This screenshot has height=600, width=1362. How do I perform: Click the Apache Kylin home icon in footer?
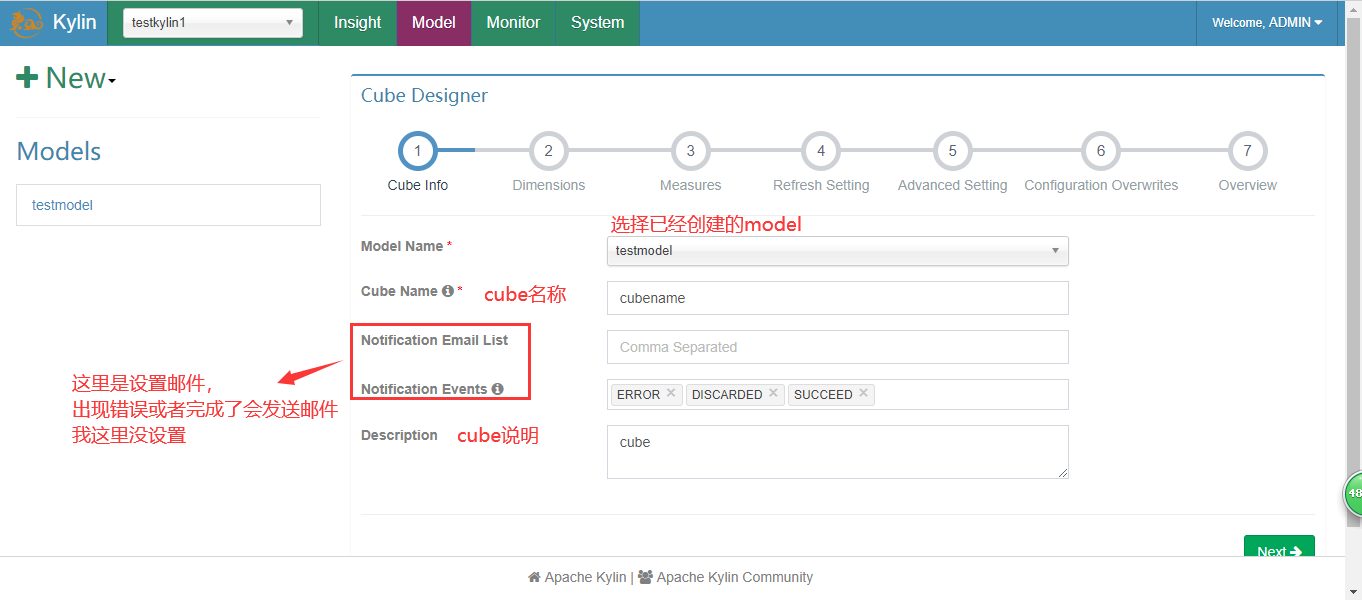pyautogui.click(x=534, y=577)
